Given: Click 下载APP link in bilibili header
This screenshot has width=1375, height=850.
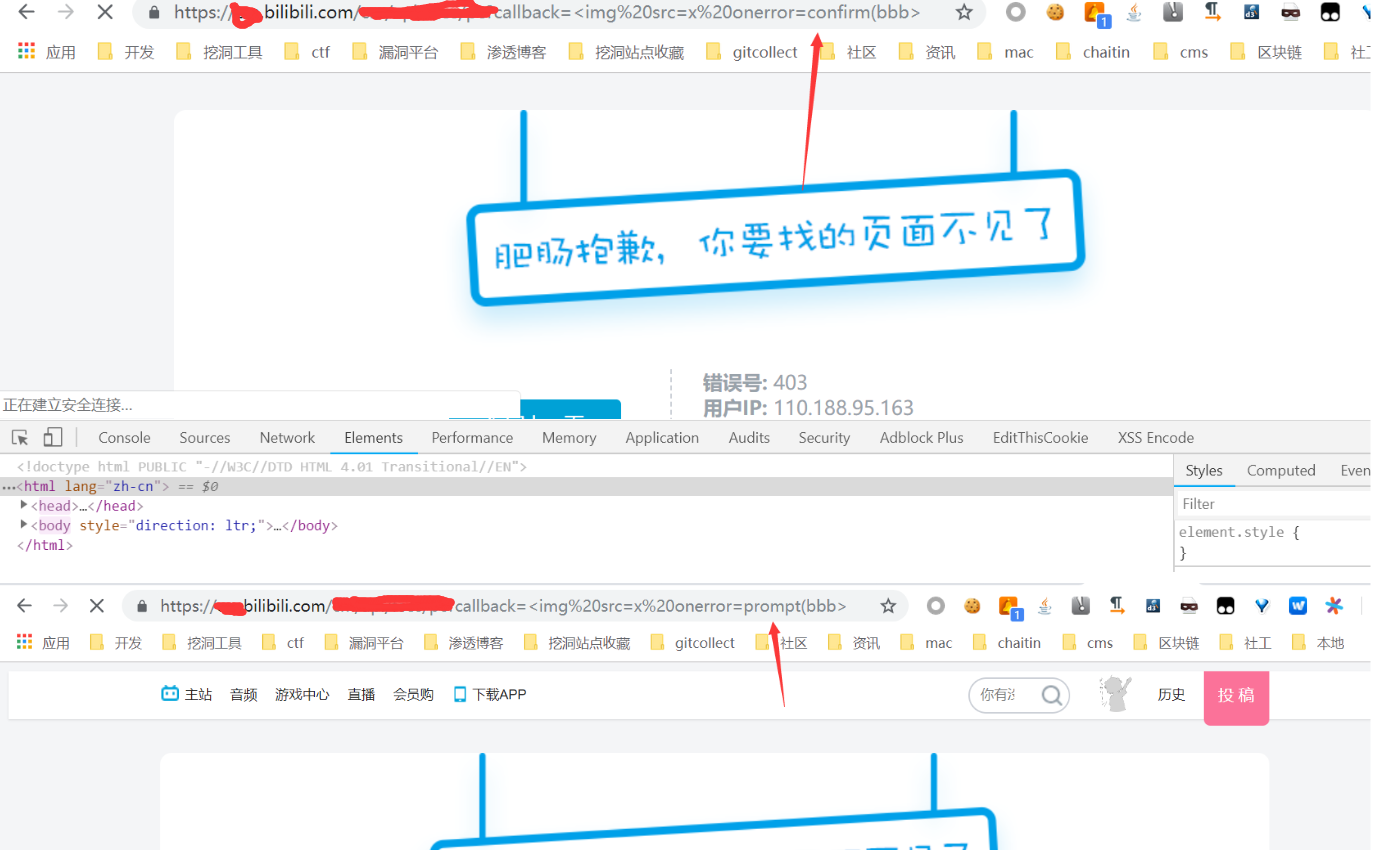Looking at the screenshot, I should tap(490, 694).
